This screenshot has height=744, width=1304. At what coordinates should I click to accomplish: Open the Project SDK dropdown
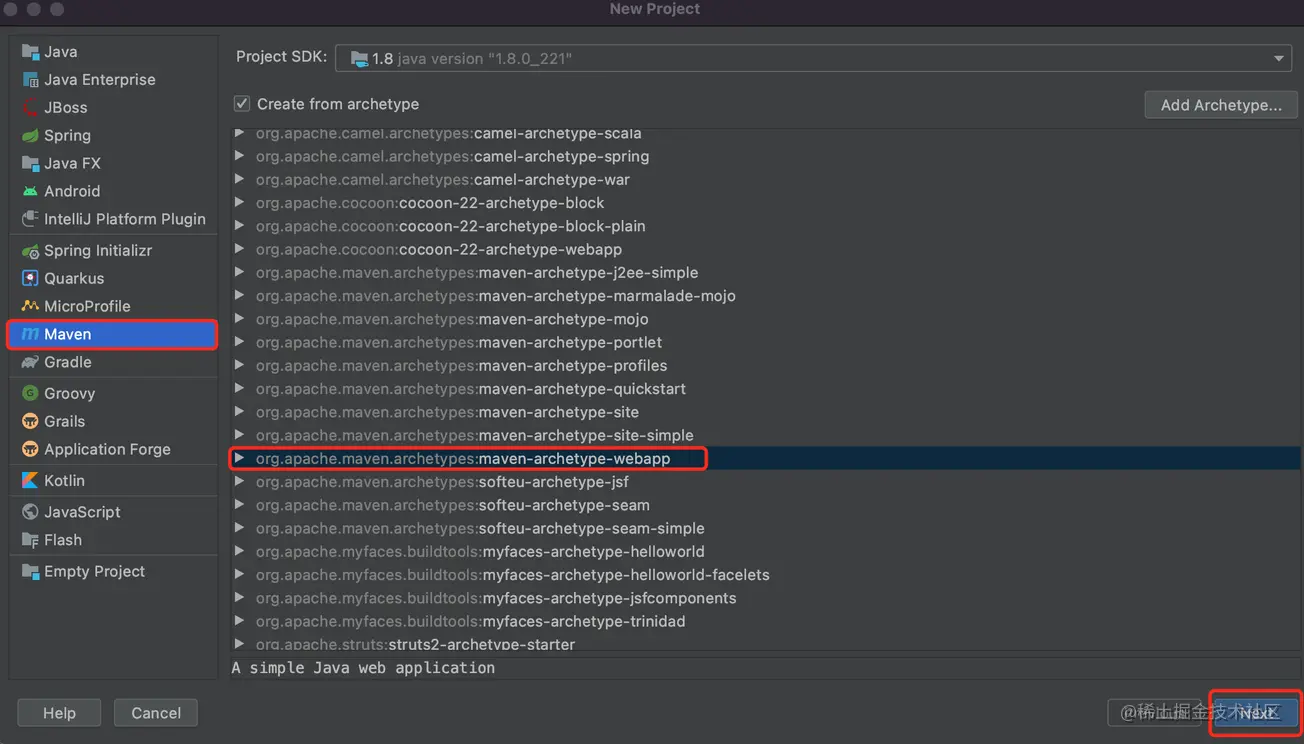pyautogui.click(x=1278, y=59)
